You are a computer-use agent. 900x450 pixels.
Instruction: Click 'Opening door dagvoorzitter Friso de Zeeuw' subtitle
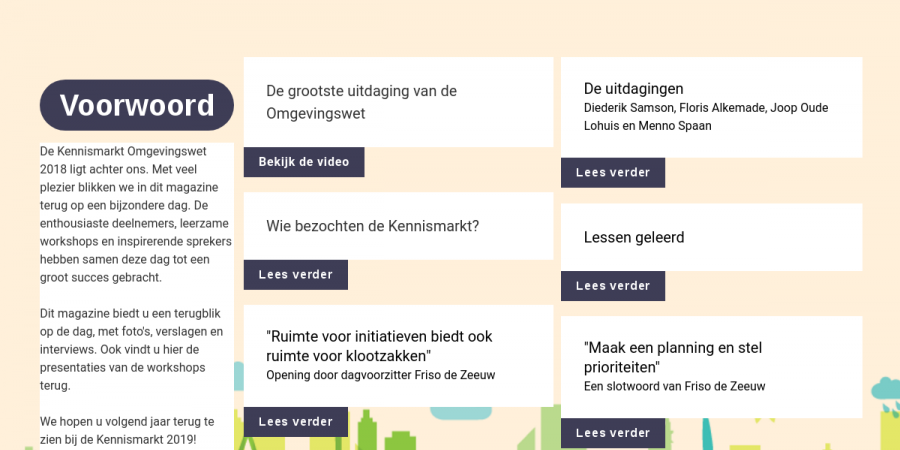click(x=380, y=375)
